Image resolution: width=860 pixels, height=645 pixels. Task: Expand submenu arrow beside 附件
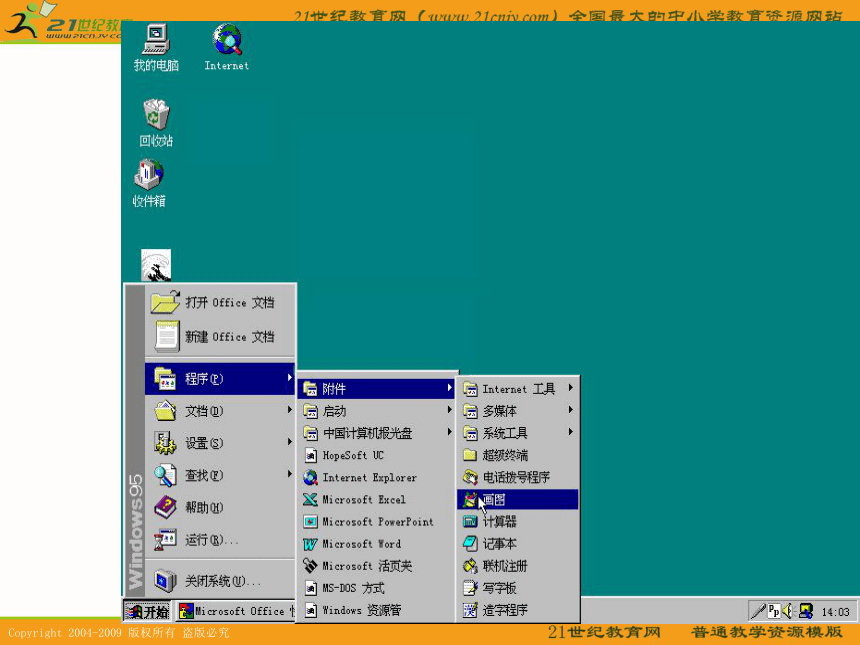(449, 388)
